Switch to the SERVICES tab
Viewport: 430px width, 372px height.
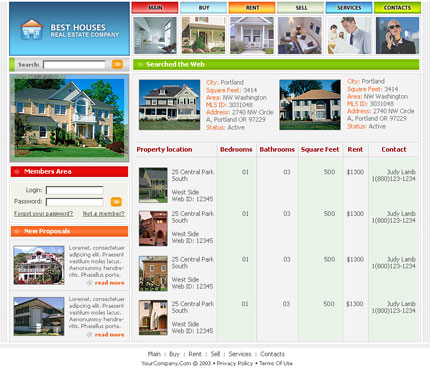point(349,7)
